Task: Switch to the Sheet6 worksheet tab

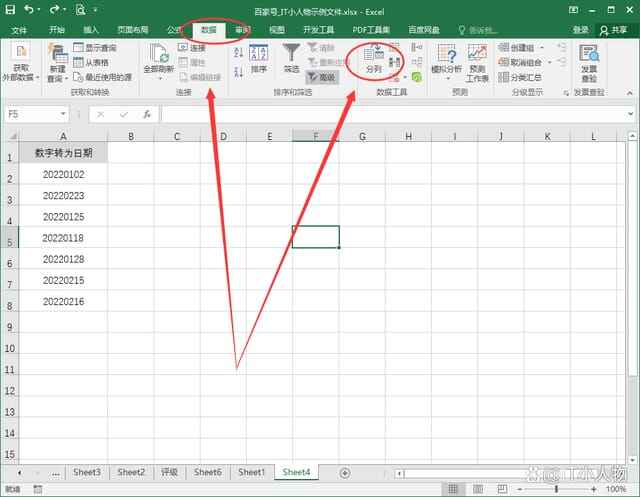Action: point(207,473)
